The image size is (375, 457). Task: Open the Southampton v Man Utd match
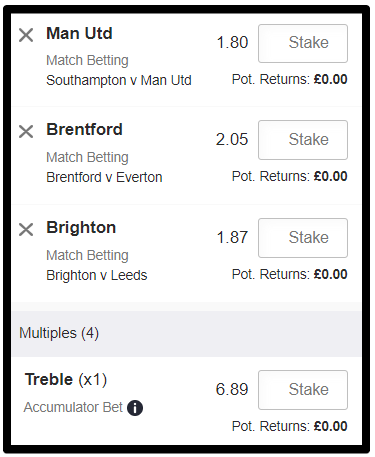coord(119,80)
